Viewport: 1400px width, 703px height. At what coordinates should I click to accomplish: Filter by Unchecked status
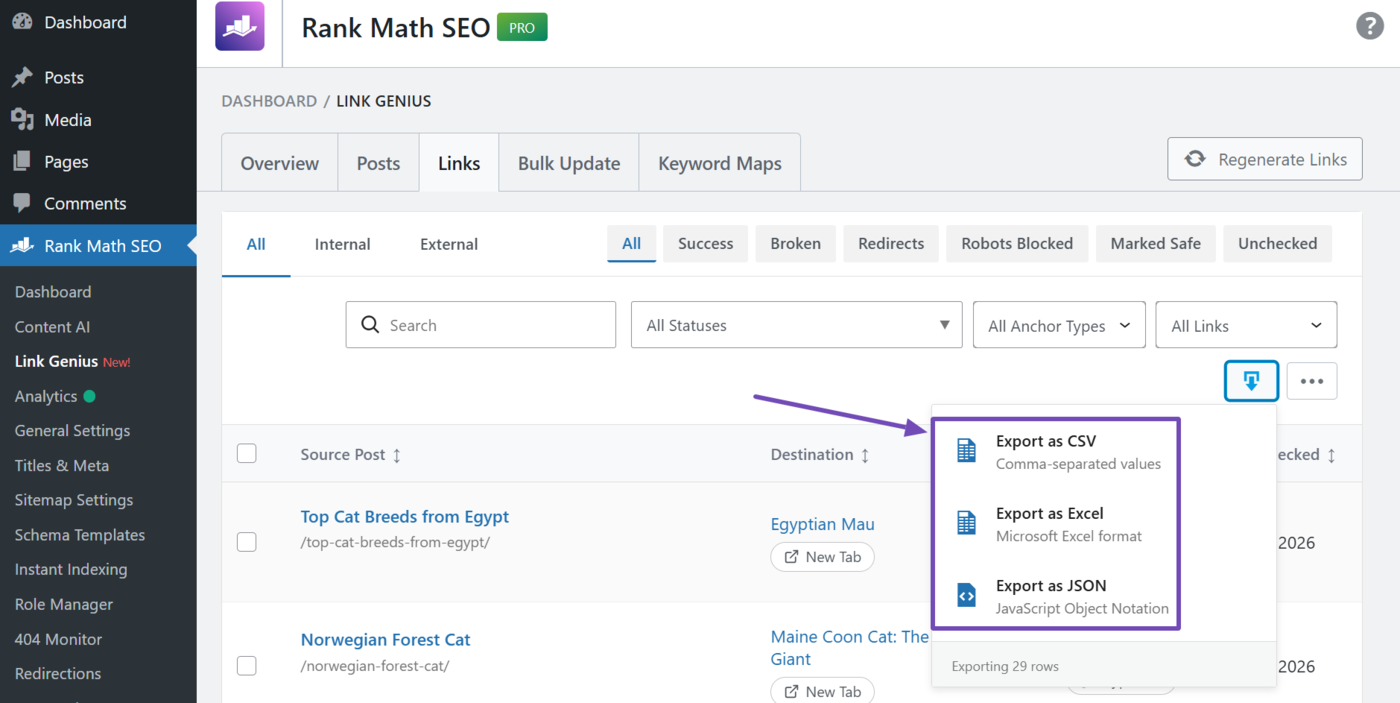tap(1277, 243)
